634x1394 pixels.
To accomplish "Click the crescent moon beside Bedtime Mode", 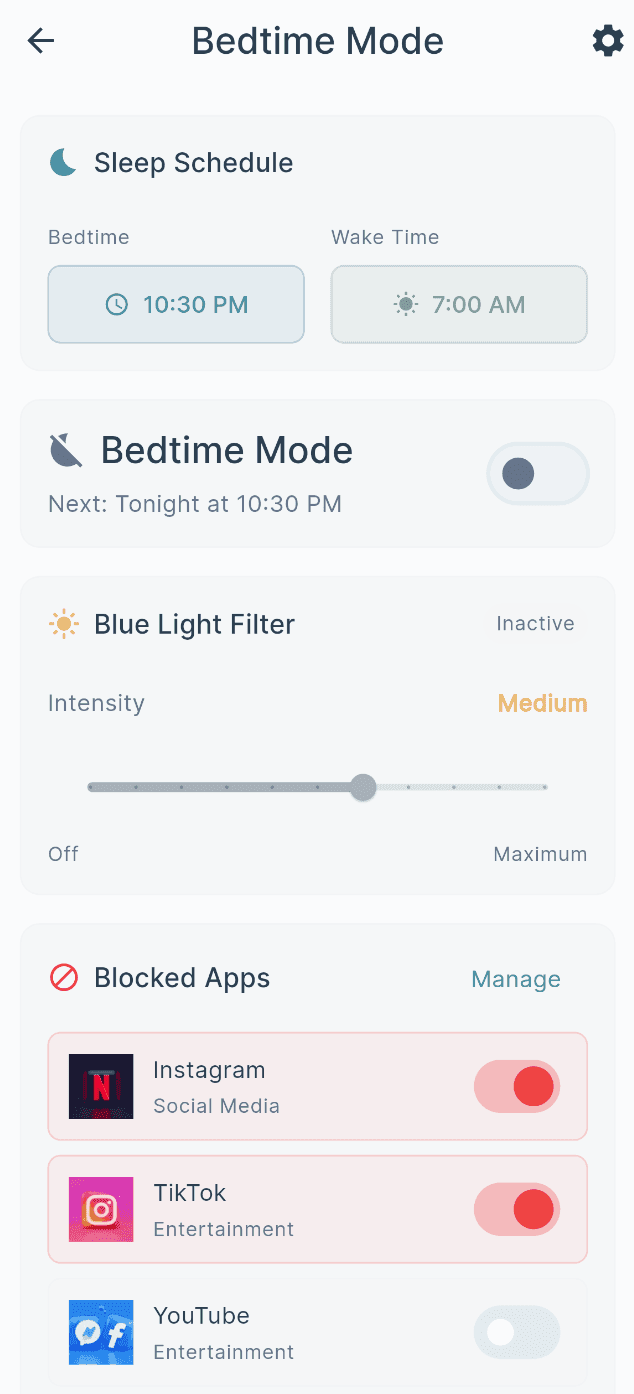I will tap(64, 450).
